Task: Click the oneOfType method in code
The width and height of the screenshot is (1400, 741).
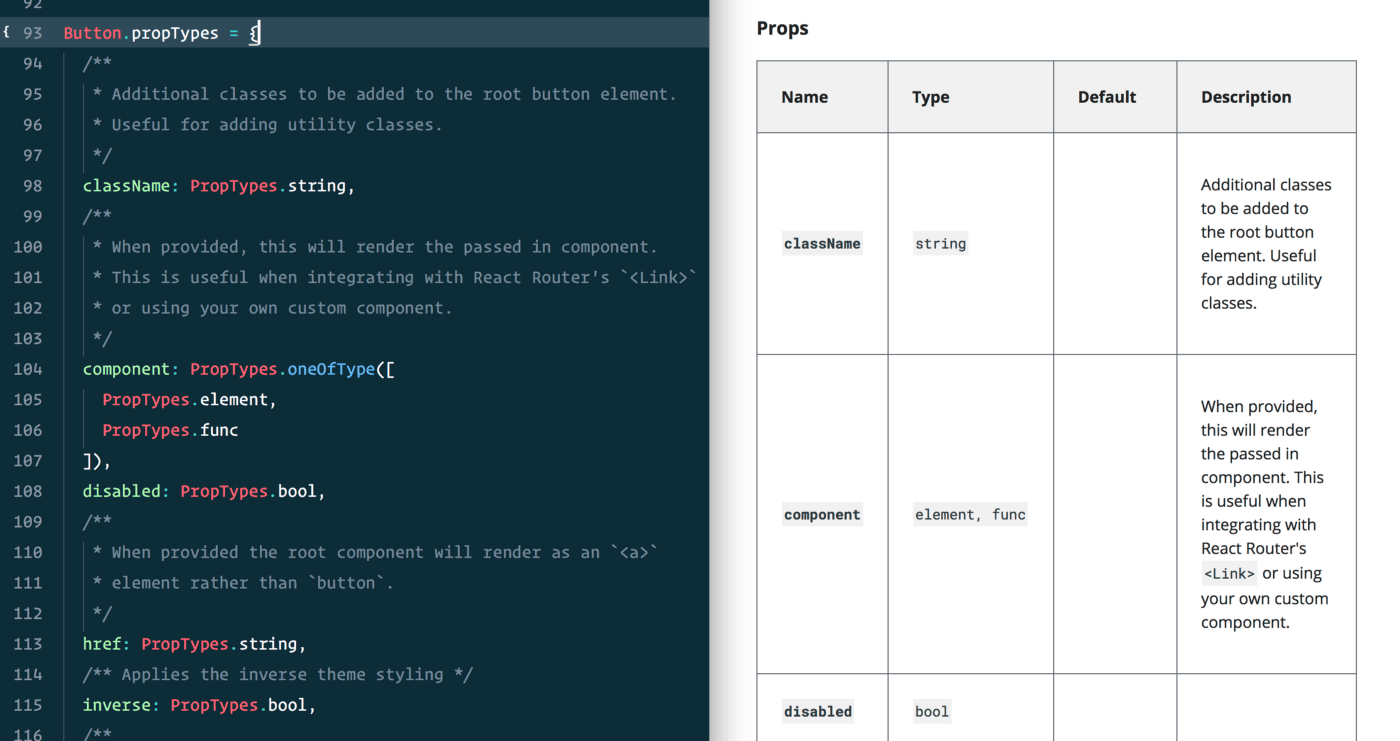Action: click(x=331, y=369)
